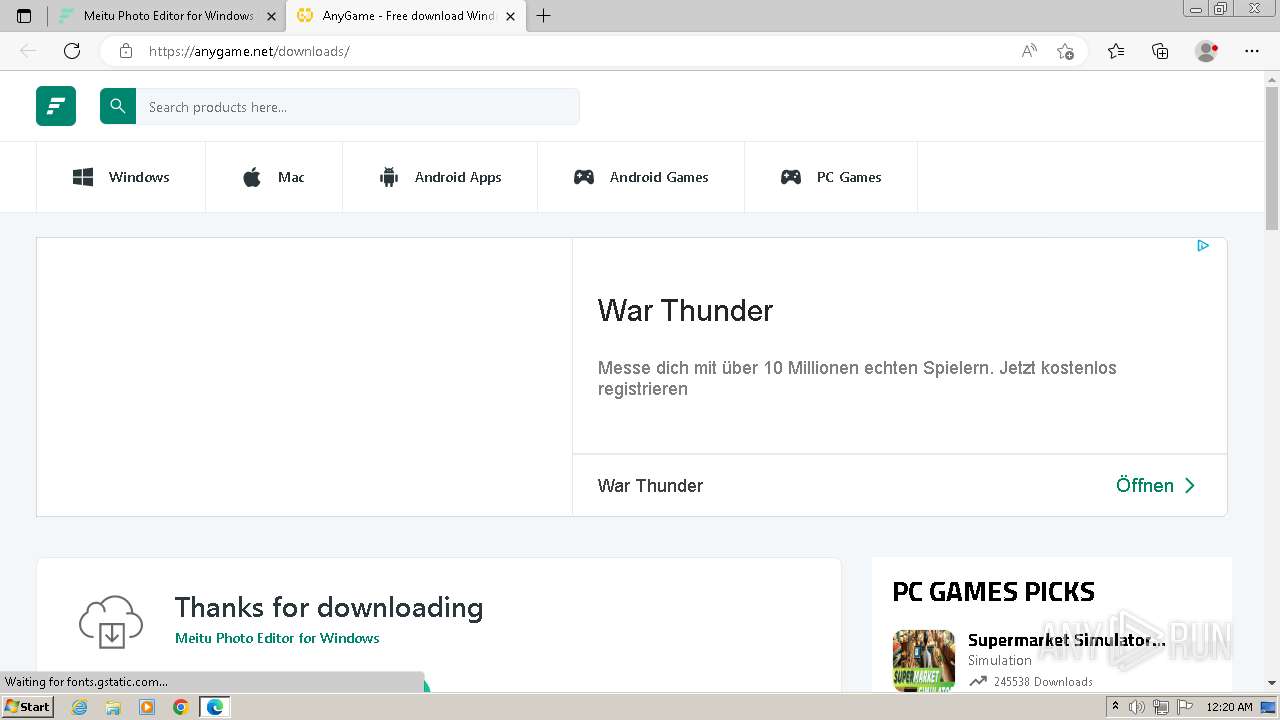Launch Internet Explorer from taskbar
This screenshot has height=720, width=1280.
point(80,707)
